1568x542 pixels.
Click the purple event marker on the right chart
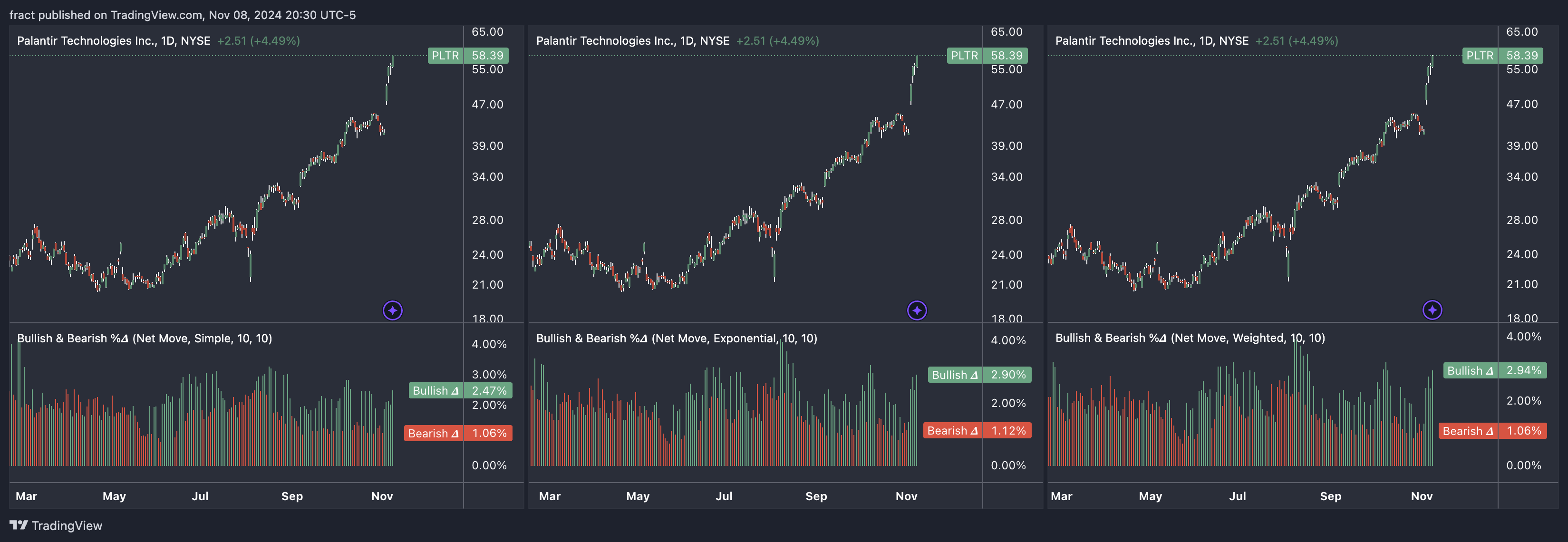pyautogui.click(x=1432, y=310)
